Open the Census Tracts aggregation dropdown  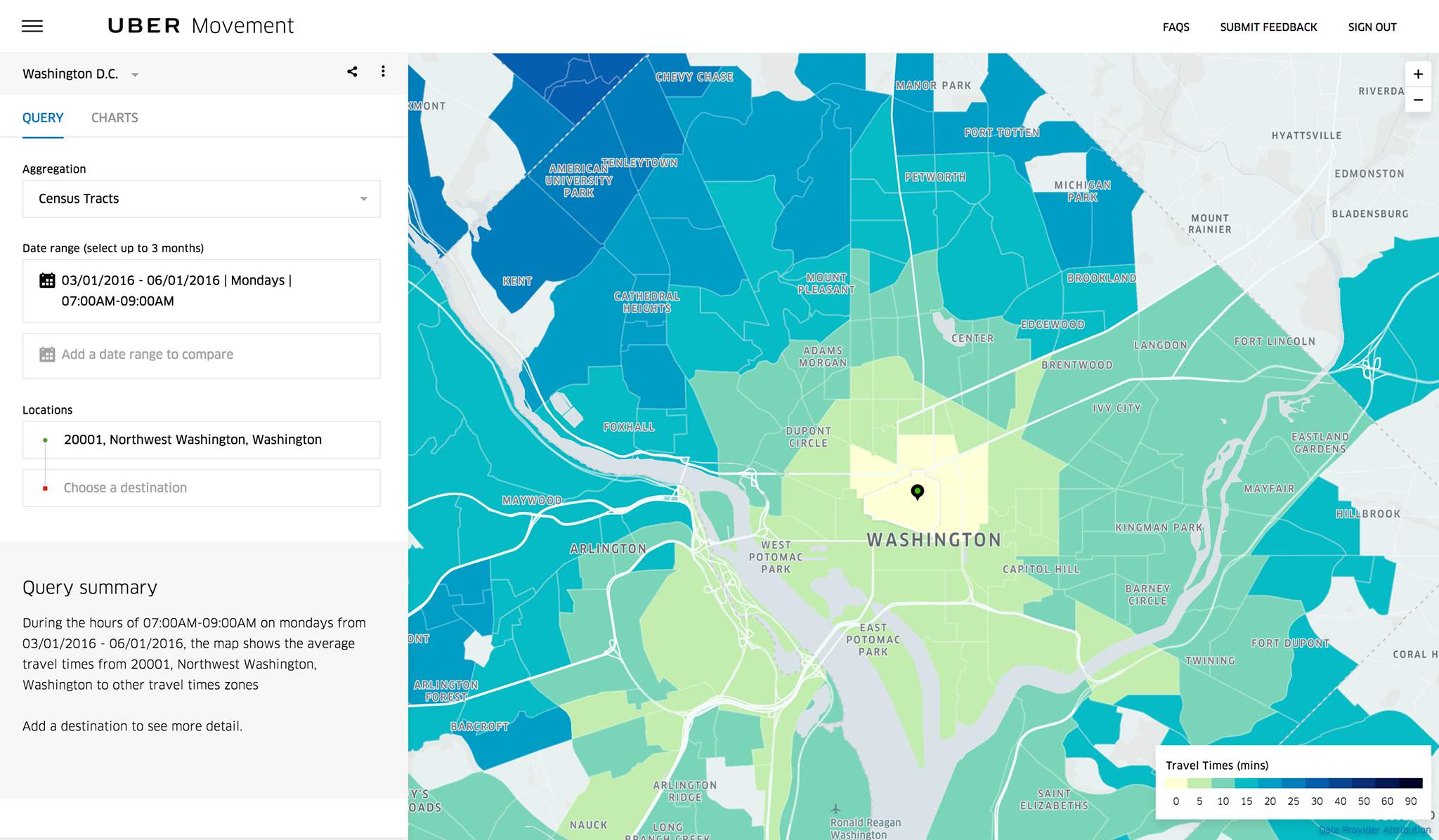[201, 199]
